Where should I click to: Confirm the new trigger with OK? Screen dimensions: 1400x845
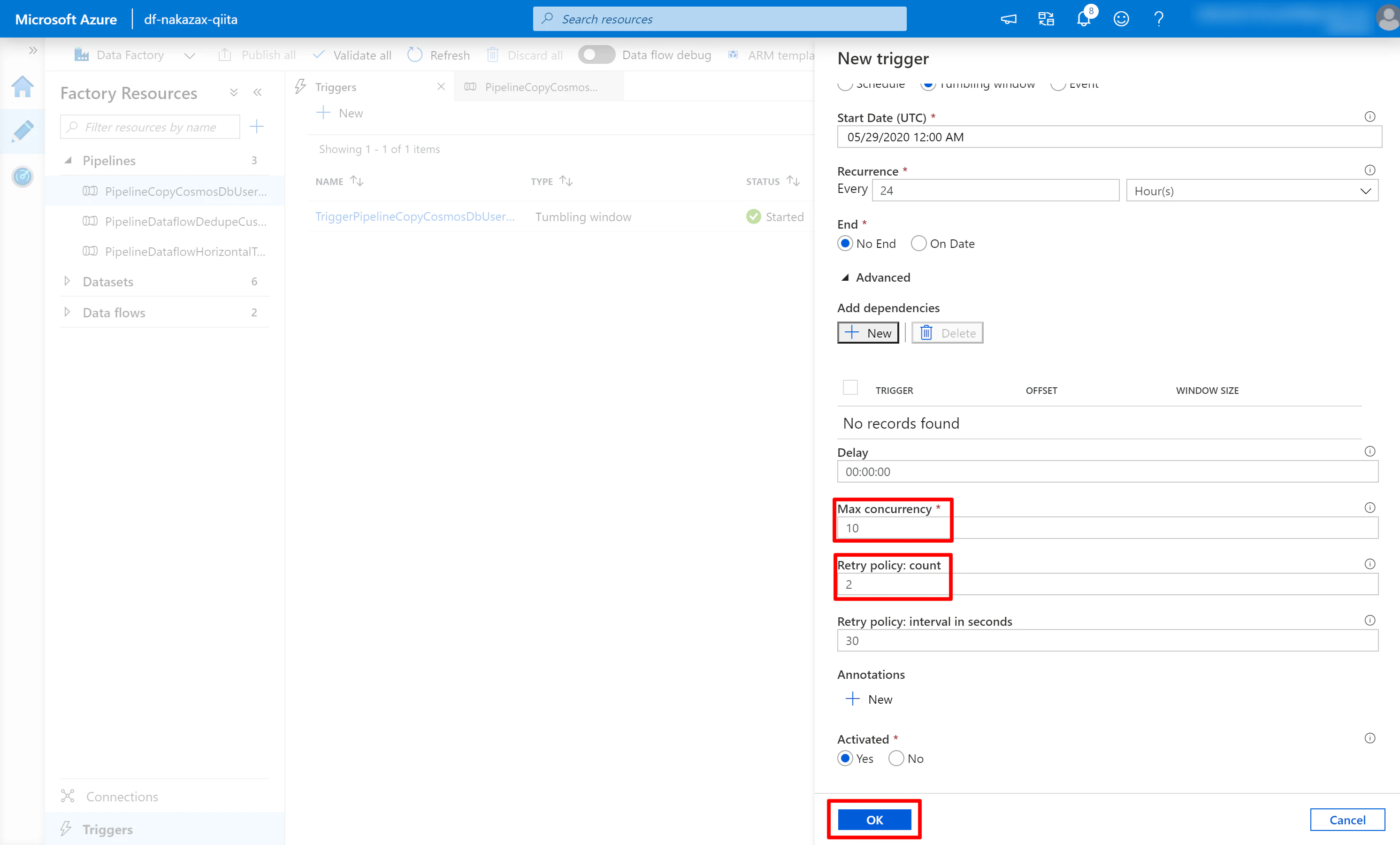tap(874, 820)
